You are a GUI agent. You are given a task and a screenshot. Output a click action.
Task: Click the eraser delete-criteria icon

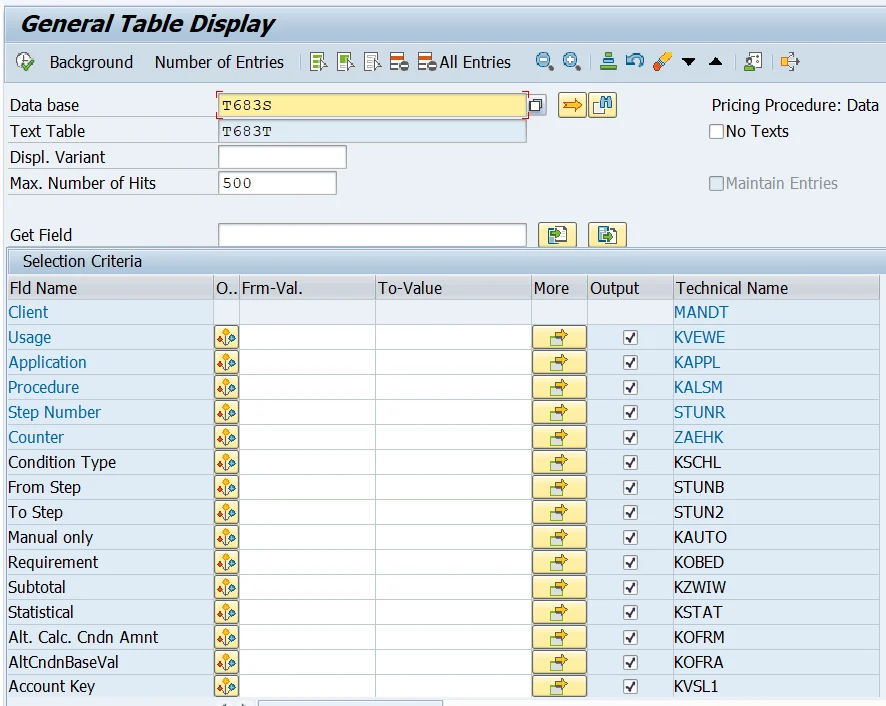click(x=662, y=61)
